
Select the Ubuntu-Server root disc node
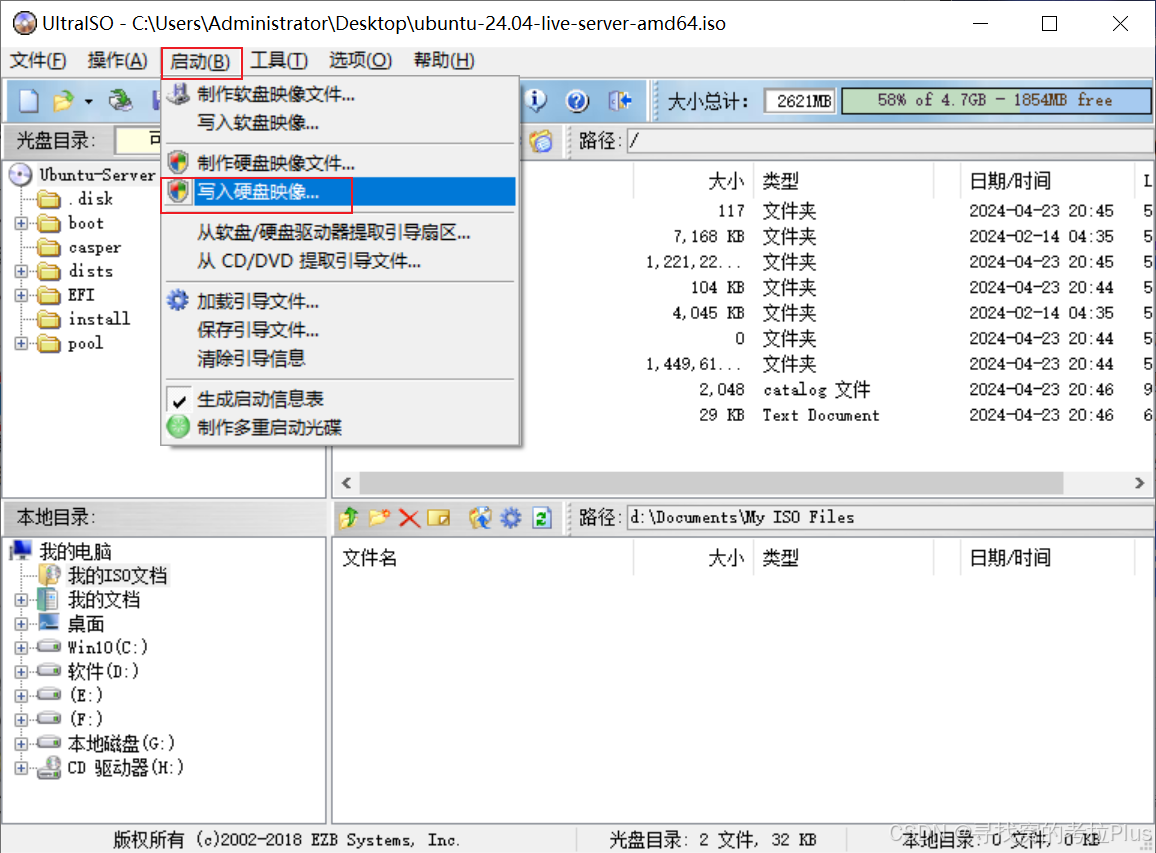pyautogui.click(x=97, y=175)
